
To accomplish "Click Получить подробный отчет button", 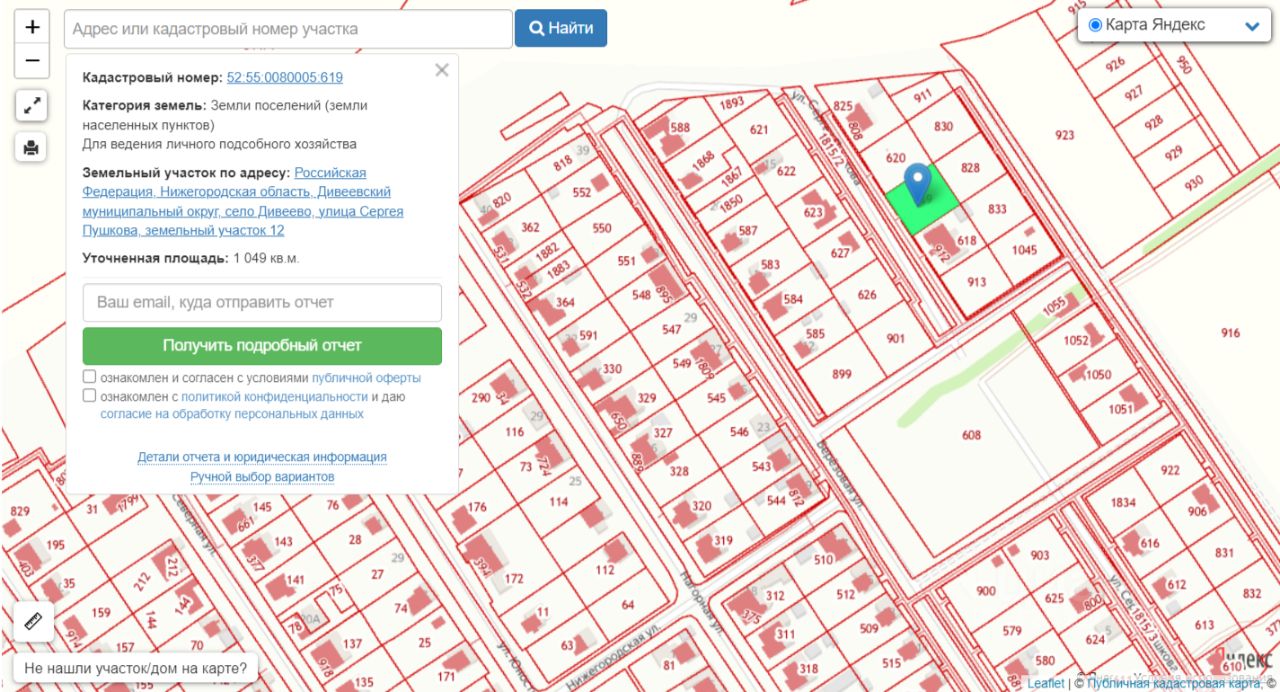I will click(x=262, y=346).
